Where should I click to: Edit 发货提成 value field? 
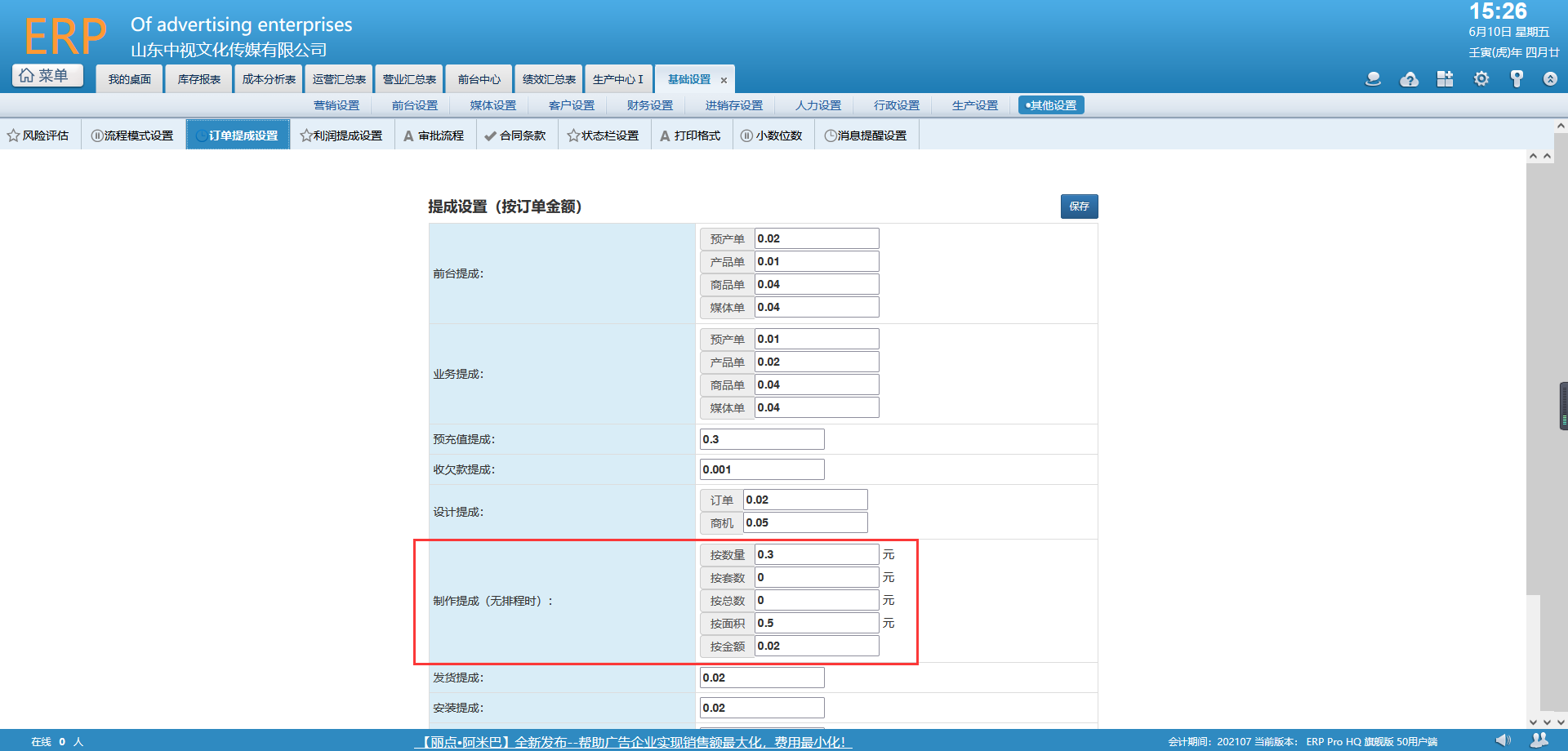tap(762, 678)
